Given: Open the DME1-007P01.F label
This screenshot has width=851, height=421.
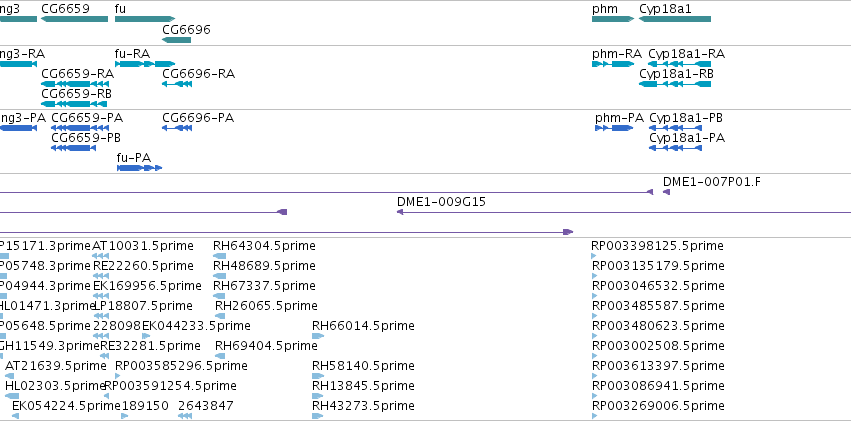Looking at the screenshot, I should click(712, 182).
